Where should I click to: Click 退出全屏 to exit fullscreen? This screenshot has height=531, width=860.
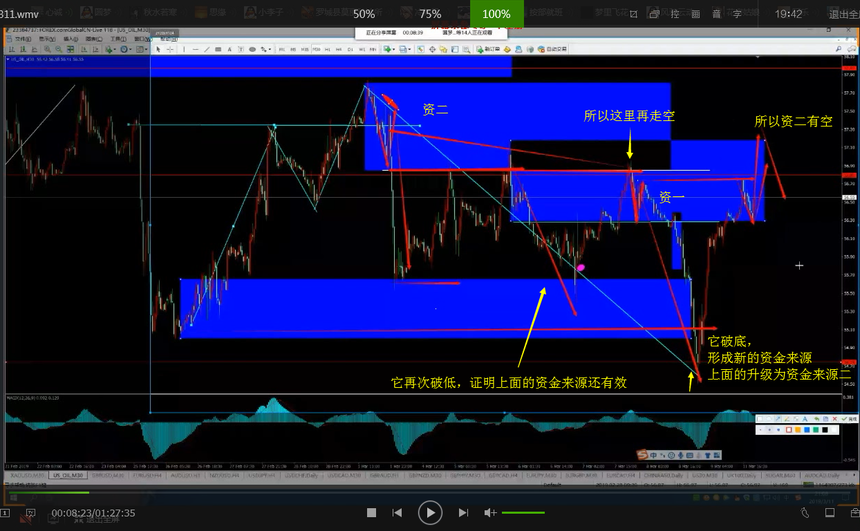point(844,14)
